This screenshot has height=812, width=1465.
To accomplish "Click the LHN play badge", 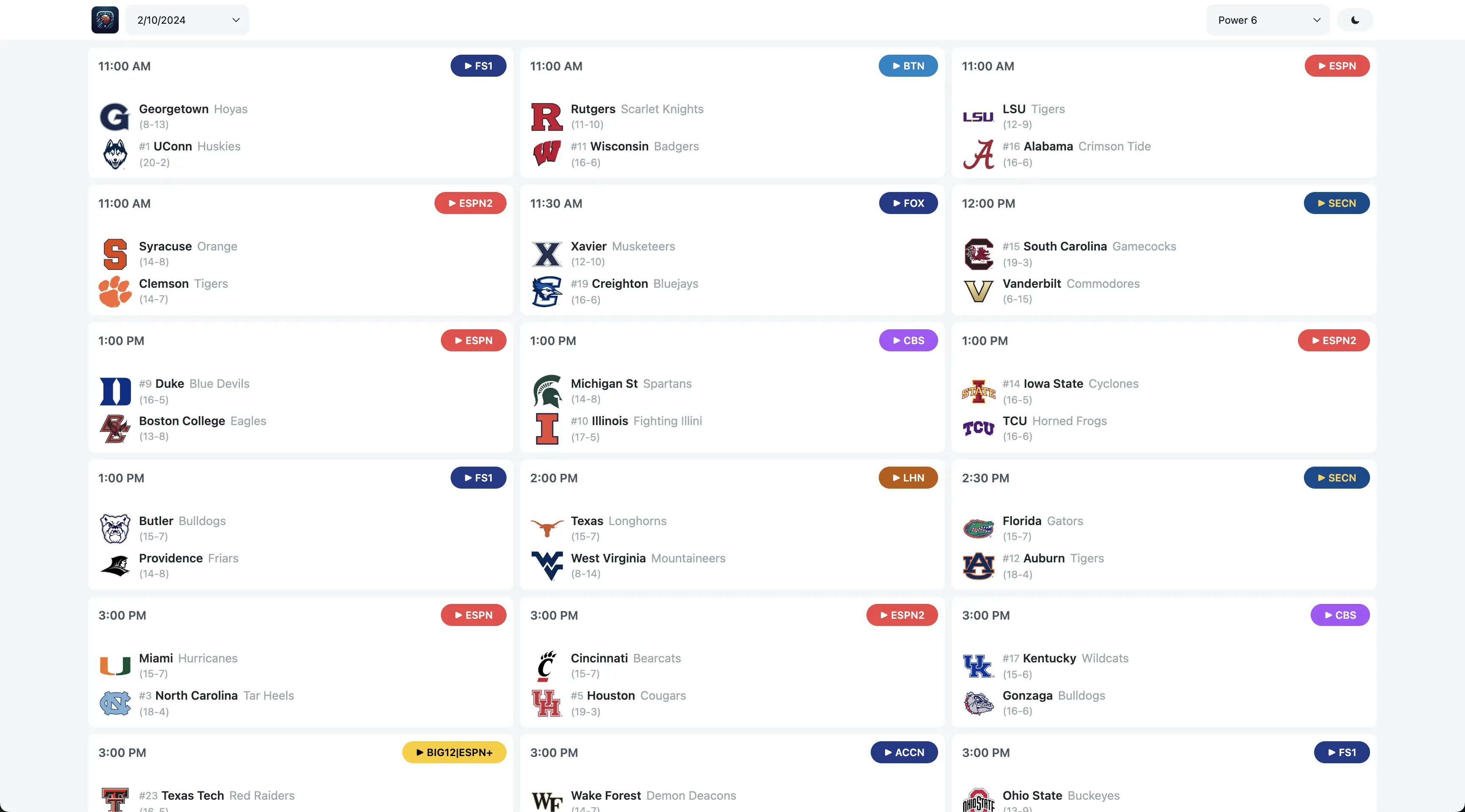I will [x=908, y=478].
